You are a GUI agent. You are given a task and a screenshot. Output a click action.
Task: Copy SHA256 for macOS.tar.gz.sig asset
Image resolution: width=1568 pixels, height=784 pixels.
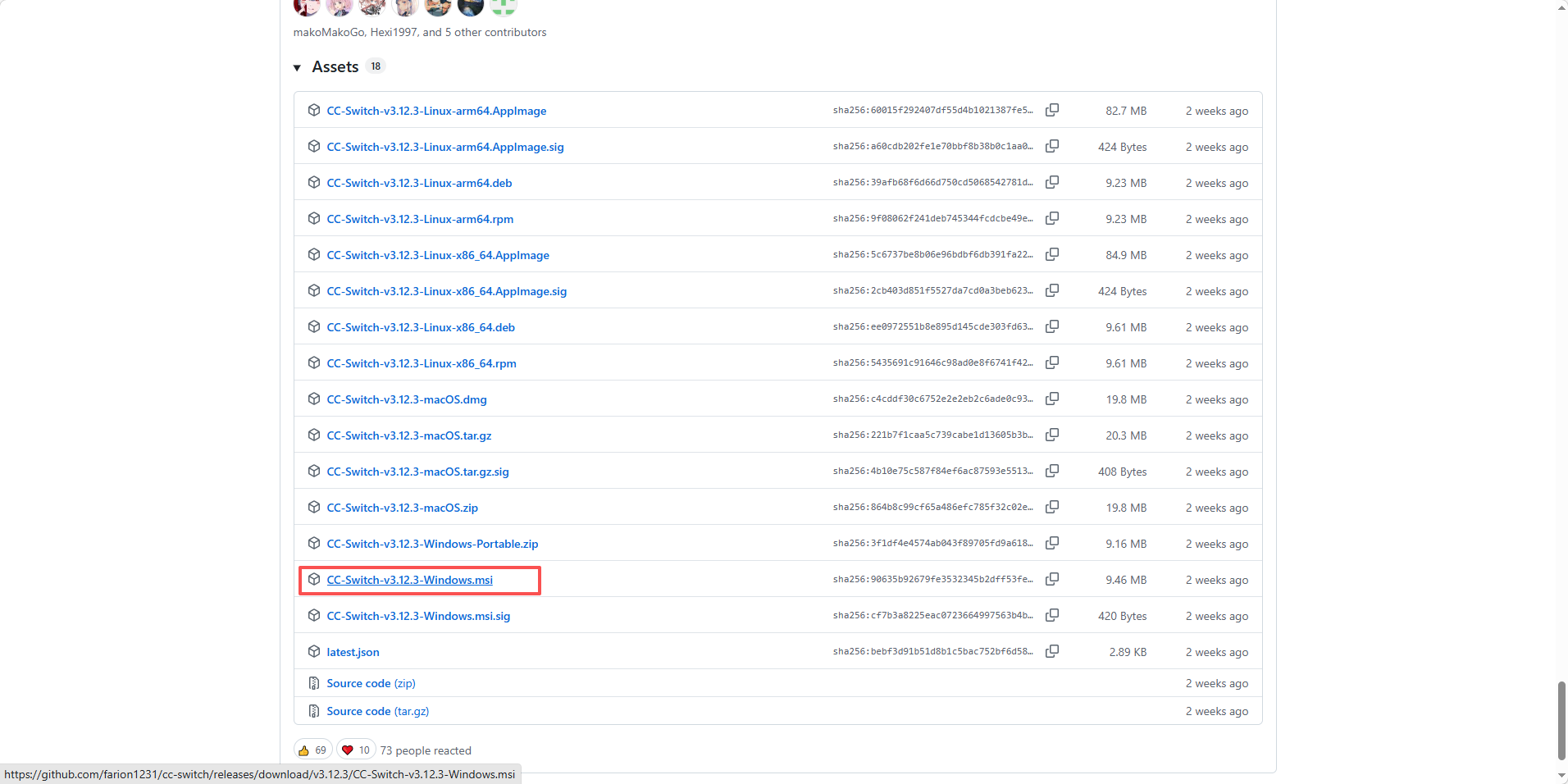[x=1052, y=471]
